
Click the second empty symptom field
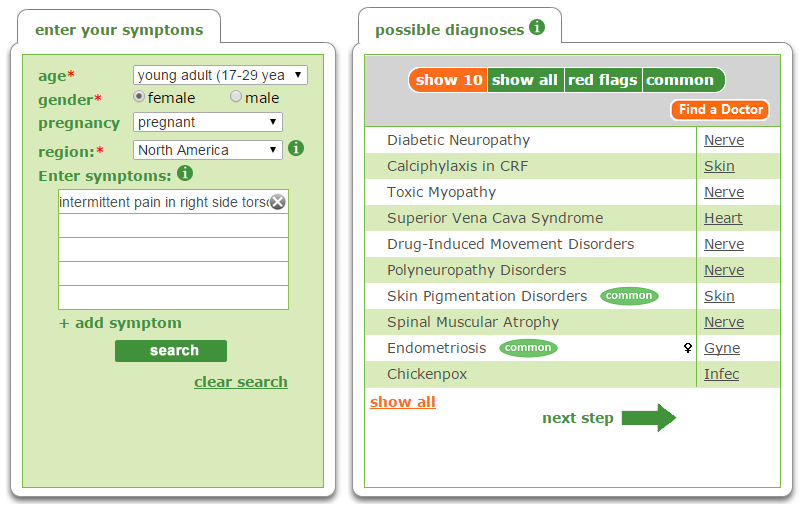pyautogui.click(x=173, y=250)
